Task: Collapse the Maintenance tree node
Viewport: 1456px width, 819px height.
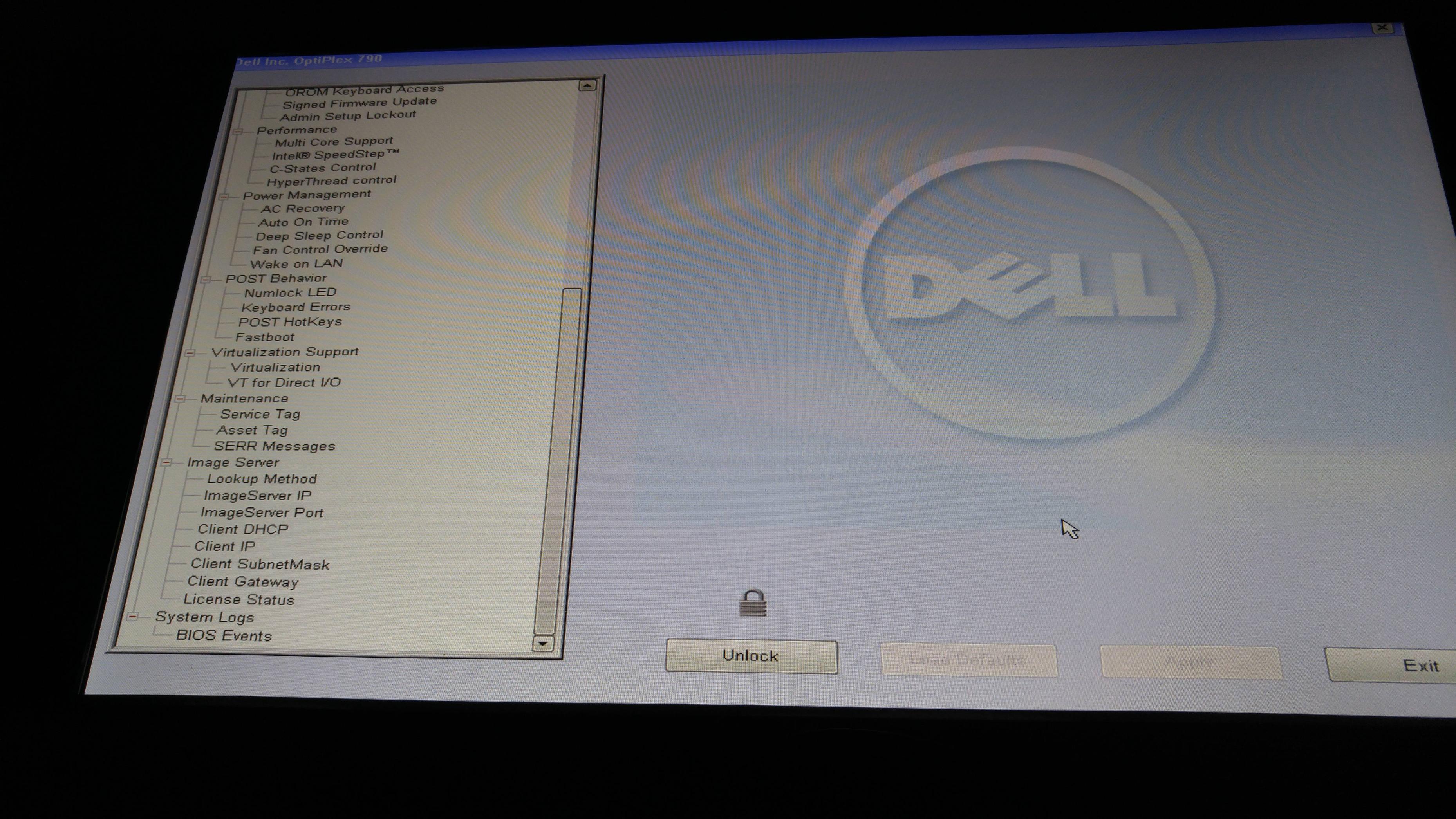Action: point(180,399)
